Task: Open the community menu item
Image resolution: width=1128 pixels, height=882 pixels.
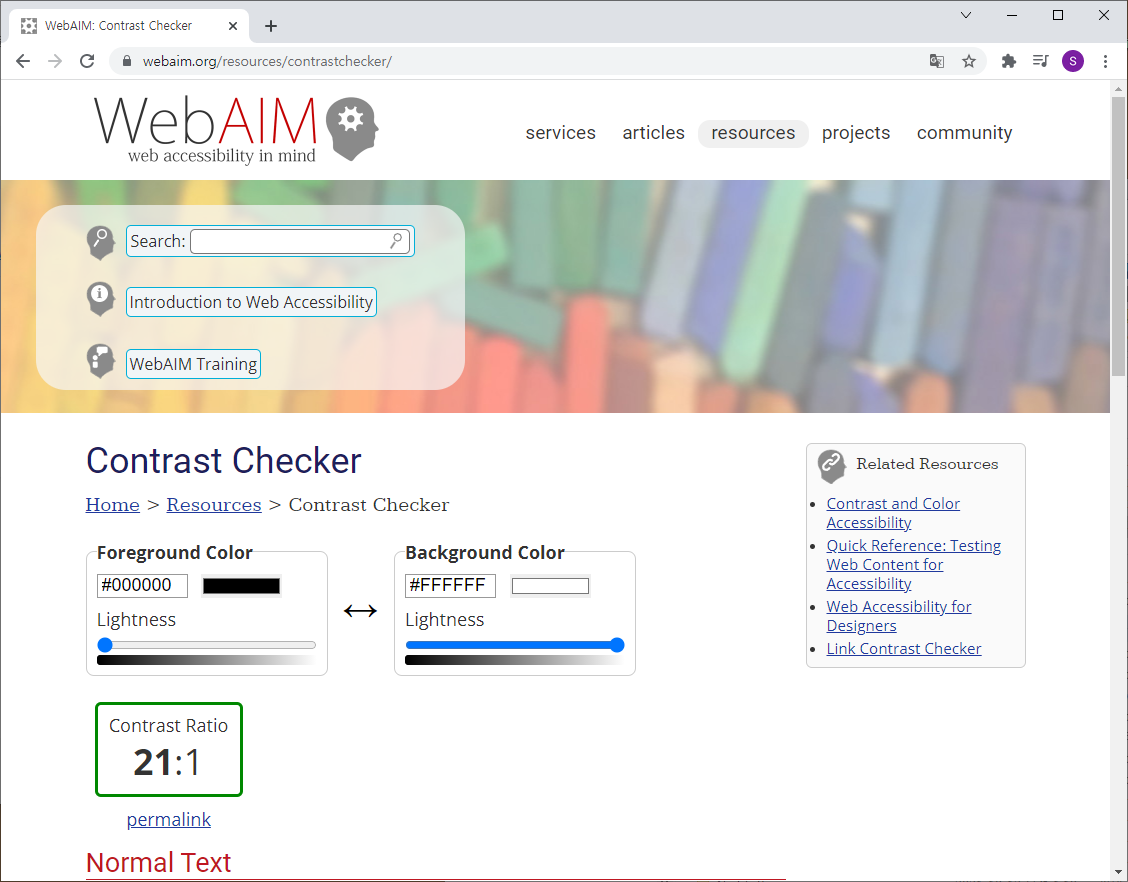Action: [x=965, y=133]
